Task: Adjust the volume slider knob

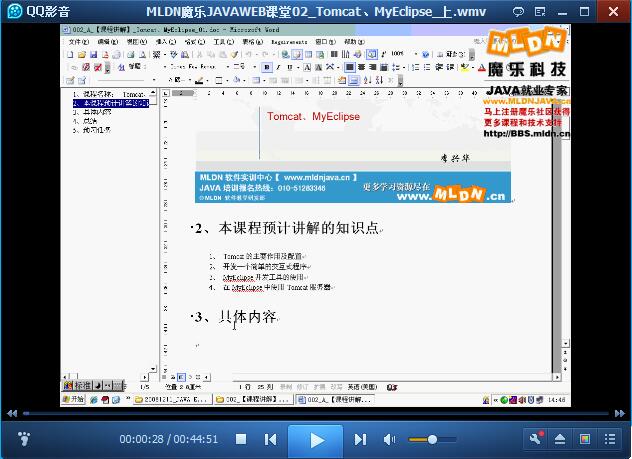Action: coord(432,439)
